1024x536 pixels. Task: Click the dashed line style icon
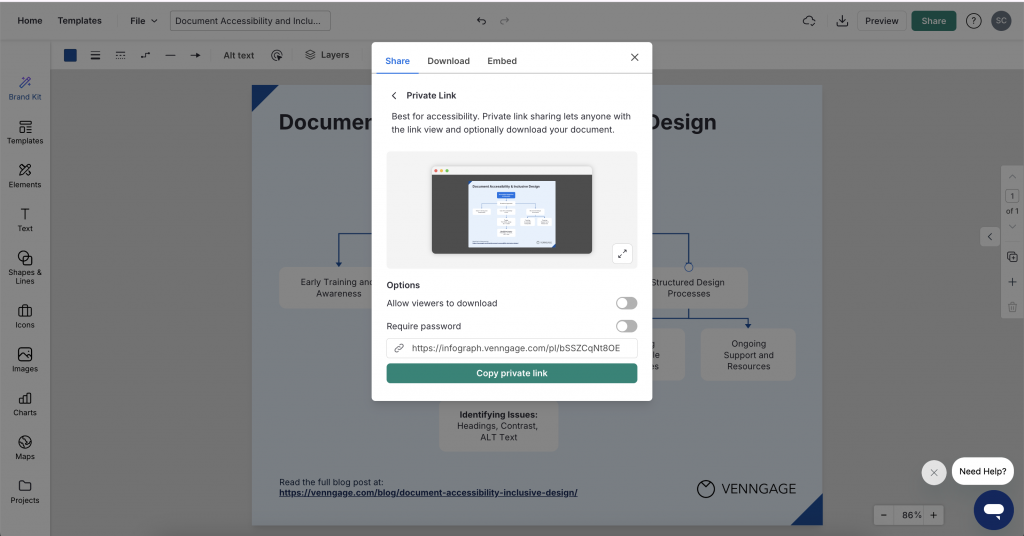120,55
